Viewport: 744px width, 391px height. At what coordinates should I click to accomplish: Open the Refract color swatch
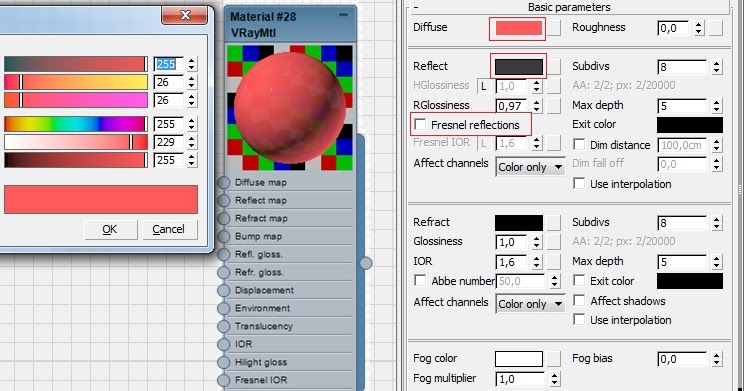(x=519, y=223)
